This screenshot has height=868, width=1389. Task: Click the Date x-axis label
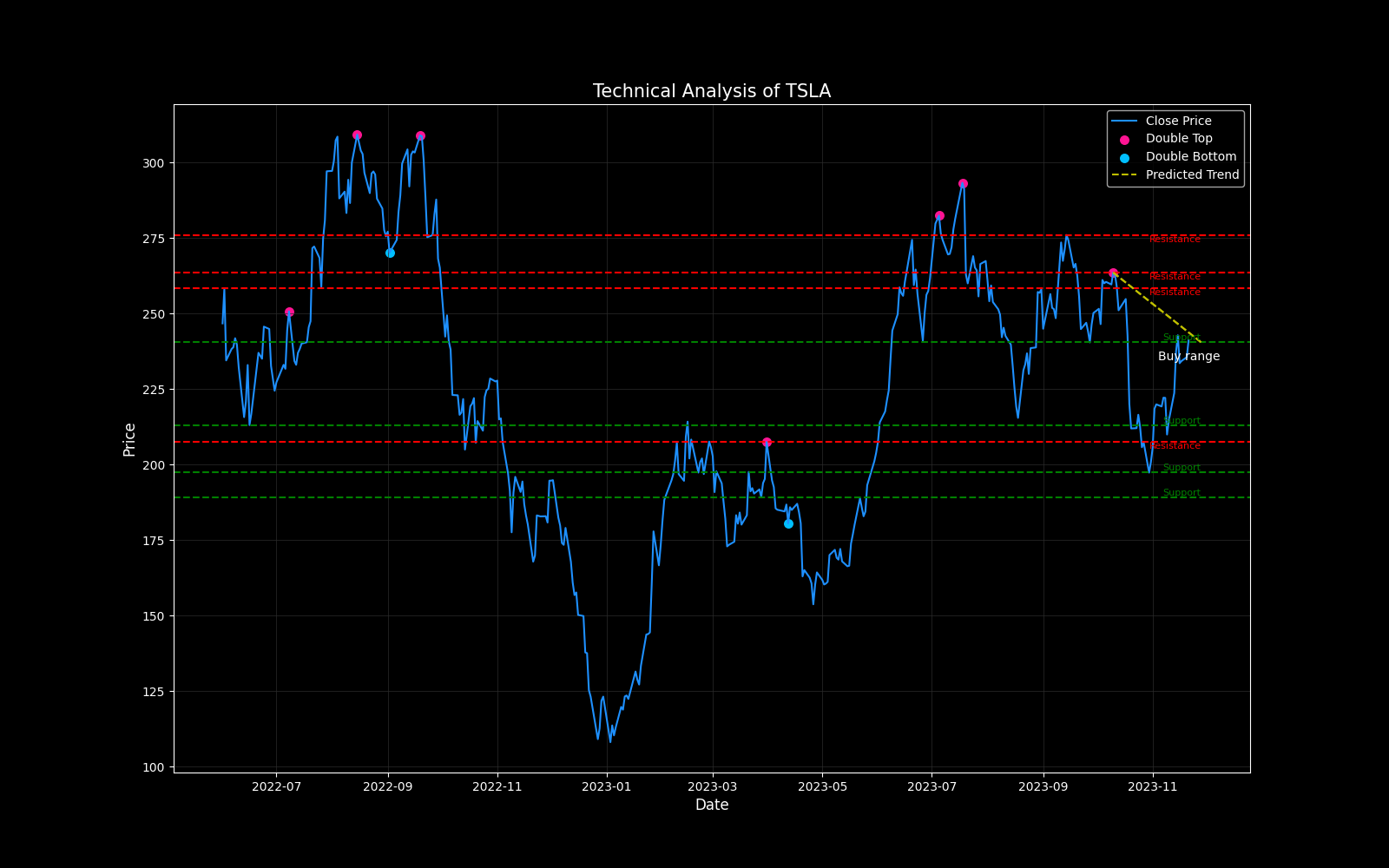click(x=712, y=805)
